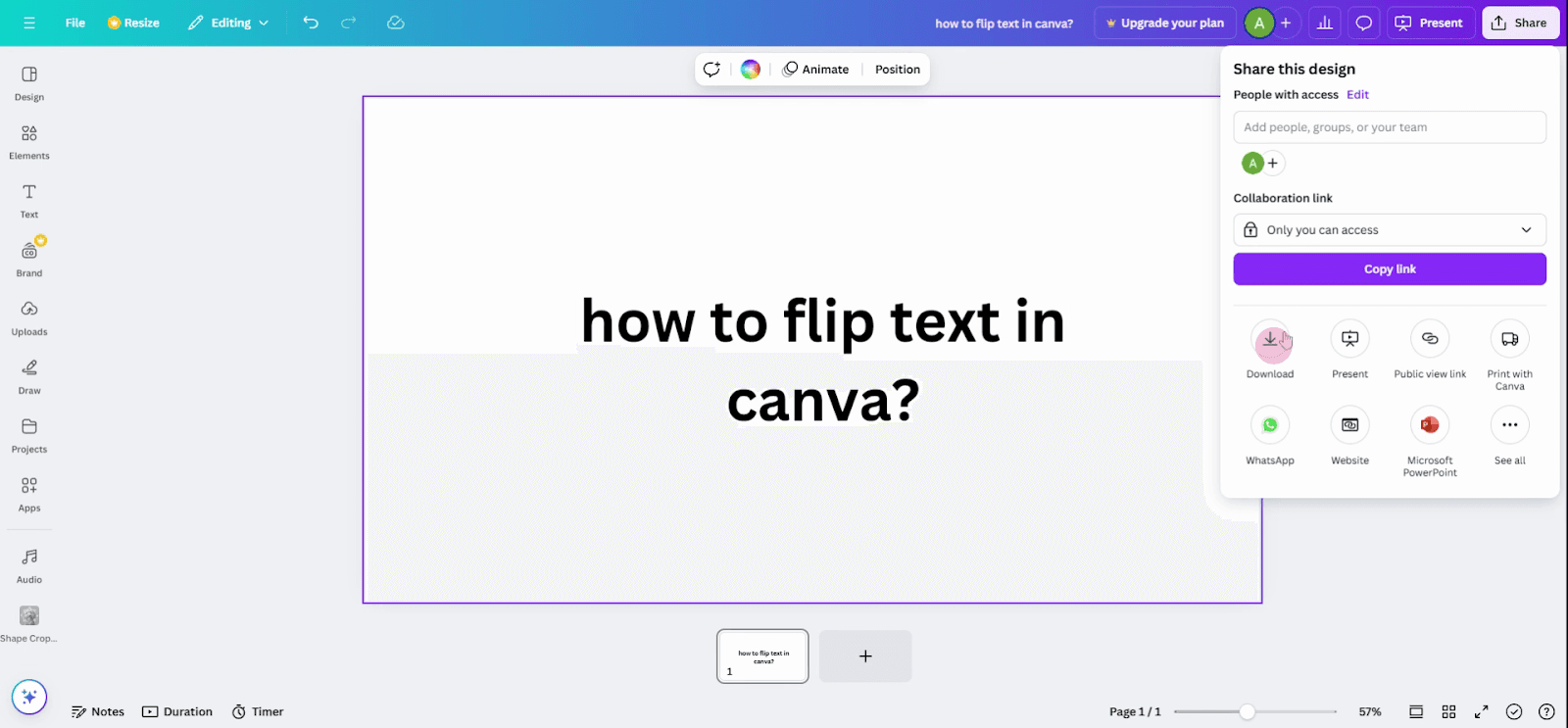
Task: Open Print with Canva option
Action: point(1509,339)
